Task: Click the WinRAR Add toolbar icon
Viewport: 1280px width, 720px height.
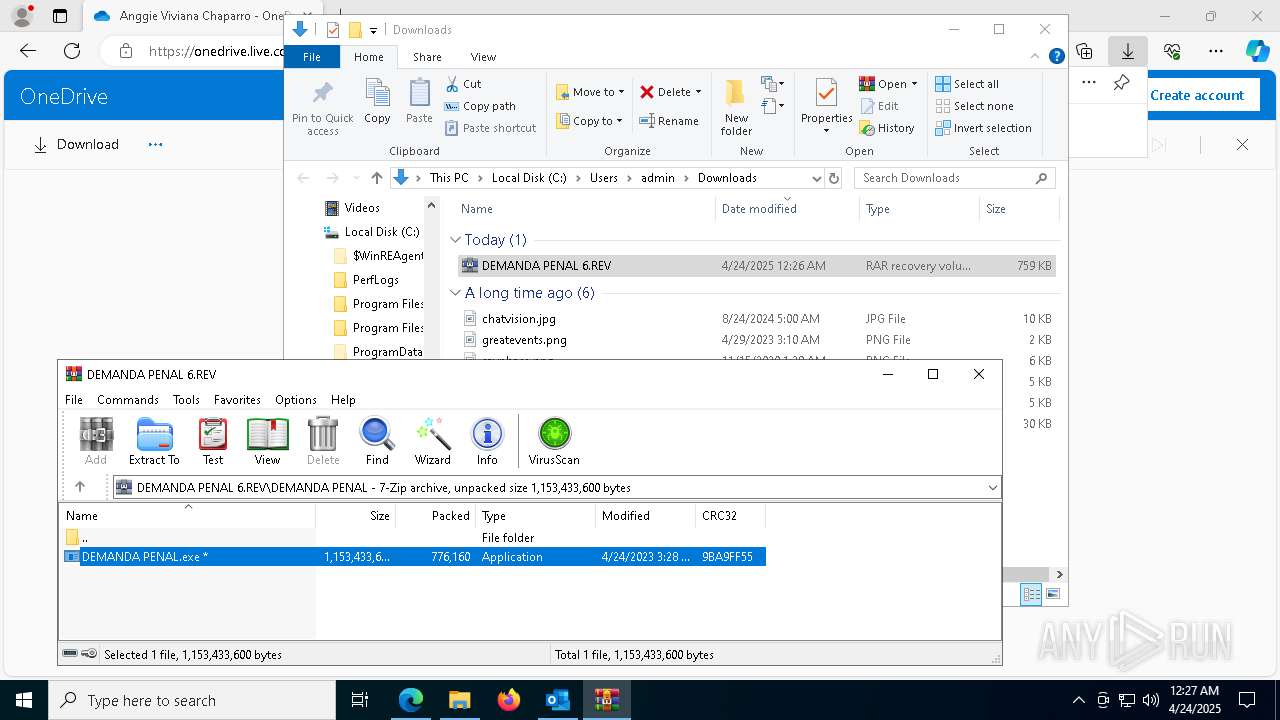Action: coord(96,441)
